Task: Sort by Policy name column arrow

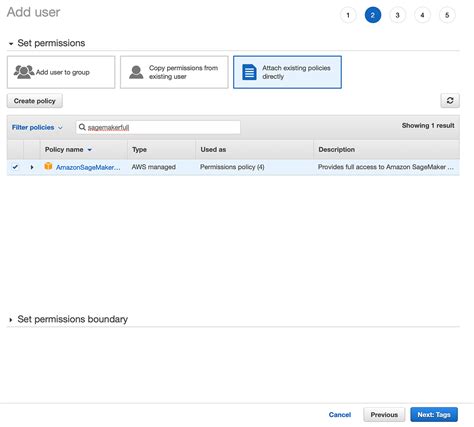Action: click(x=89, y=150)
